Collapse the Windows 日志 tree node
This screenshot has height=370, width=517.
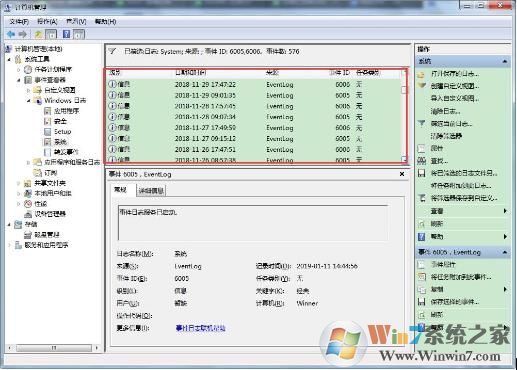coord(29,100)
